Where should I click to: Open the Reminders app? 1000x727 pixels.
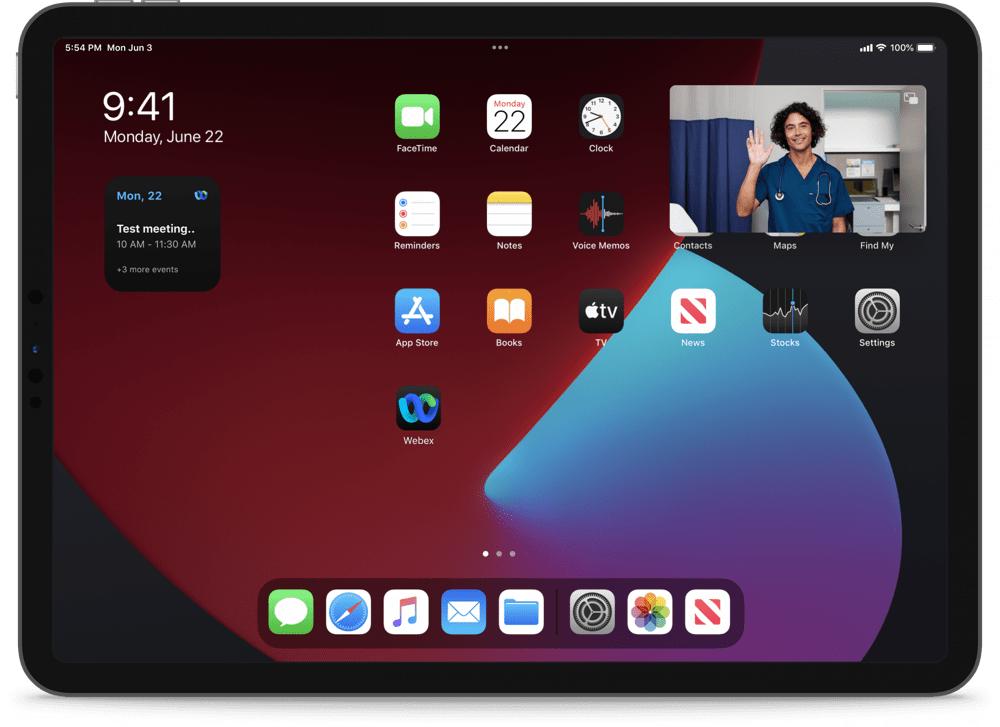[417, 214]
